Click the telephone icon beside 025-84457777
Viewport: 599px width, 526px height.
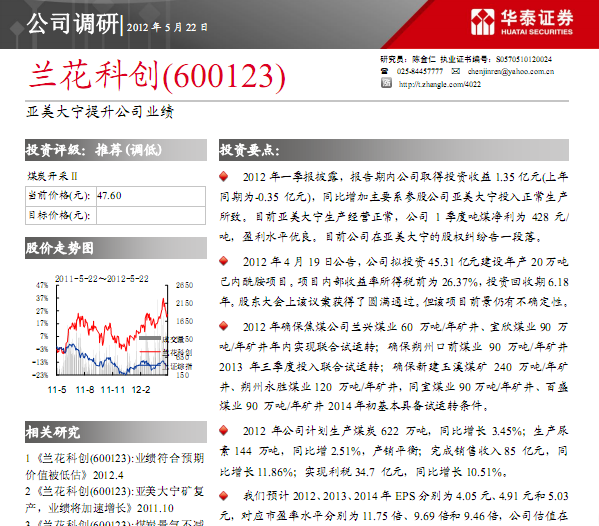point(384,71)
